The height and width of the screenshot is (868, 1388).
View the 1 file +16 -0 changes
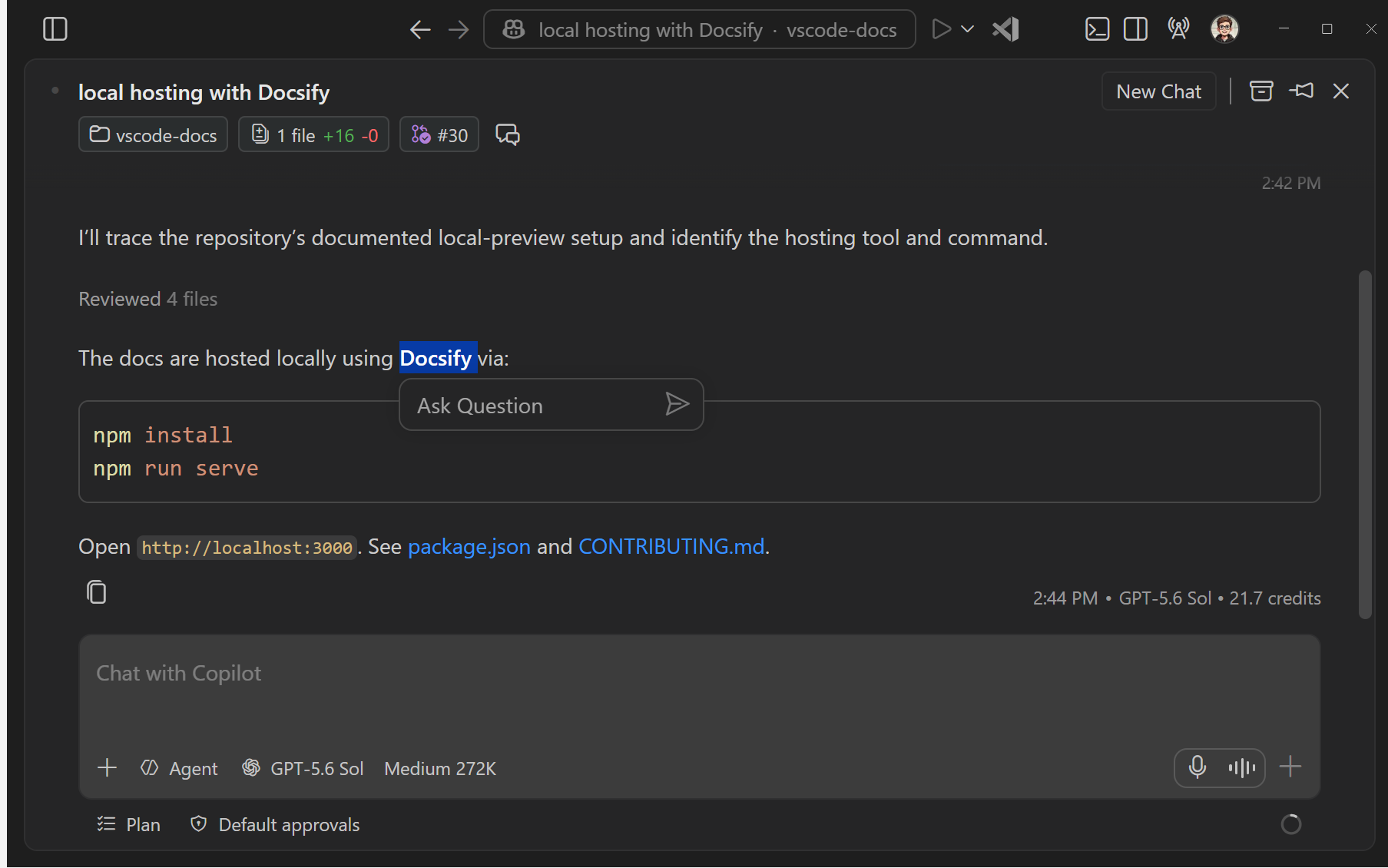pyautogui.click(x=313, y=134)
